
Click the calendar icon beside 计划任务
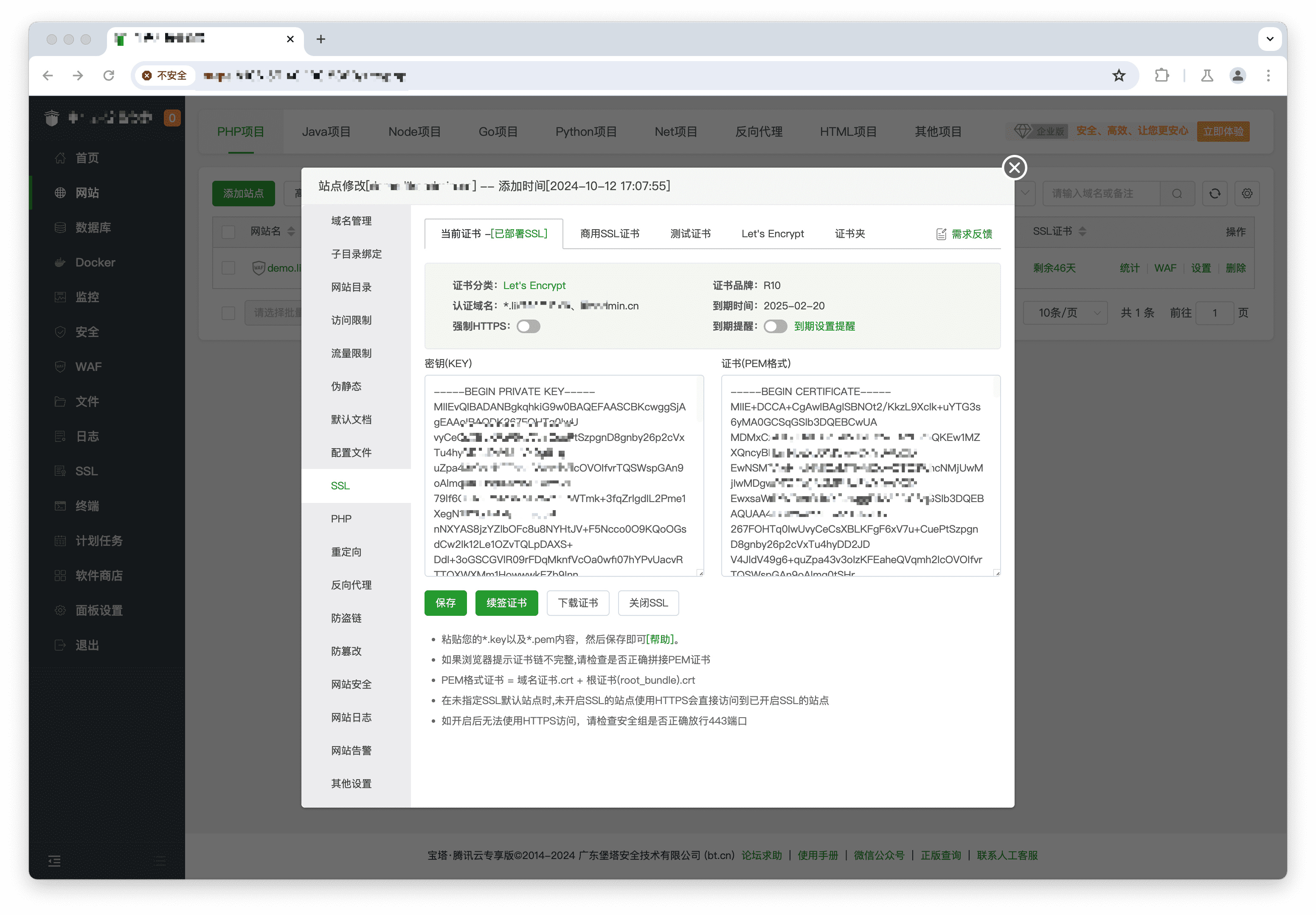point(60,541)
